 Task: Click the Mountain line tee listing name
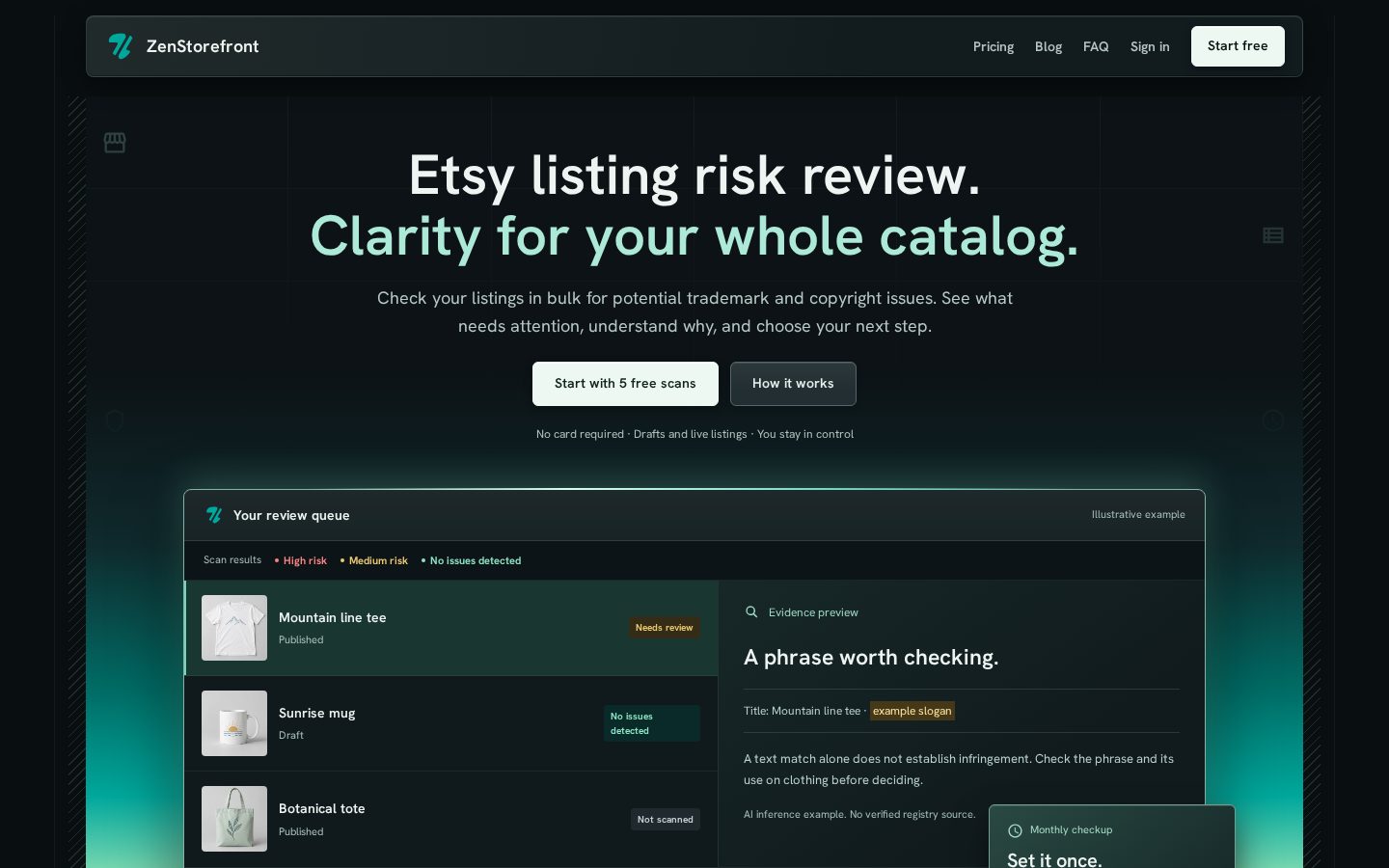[x=333, y=617]
